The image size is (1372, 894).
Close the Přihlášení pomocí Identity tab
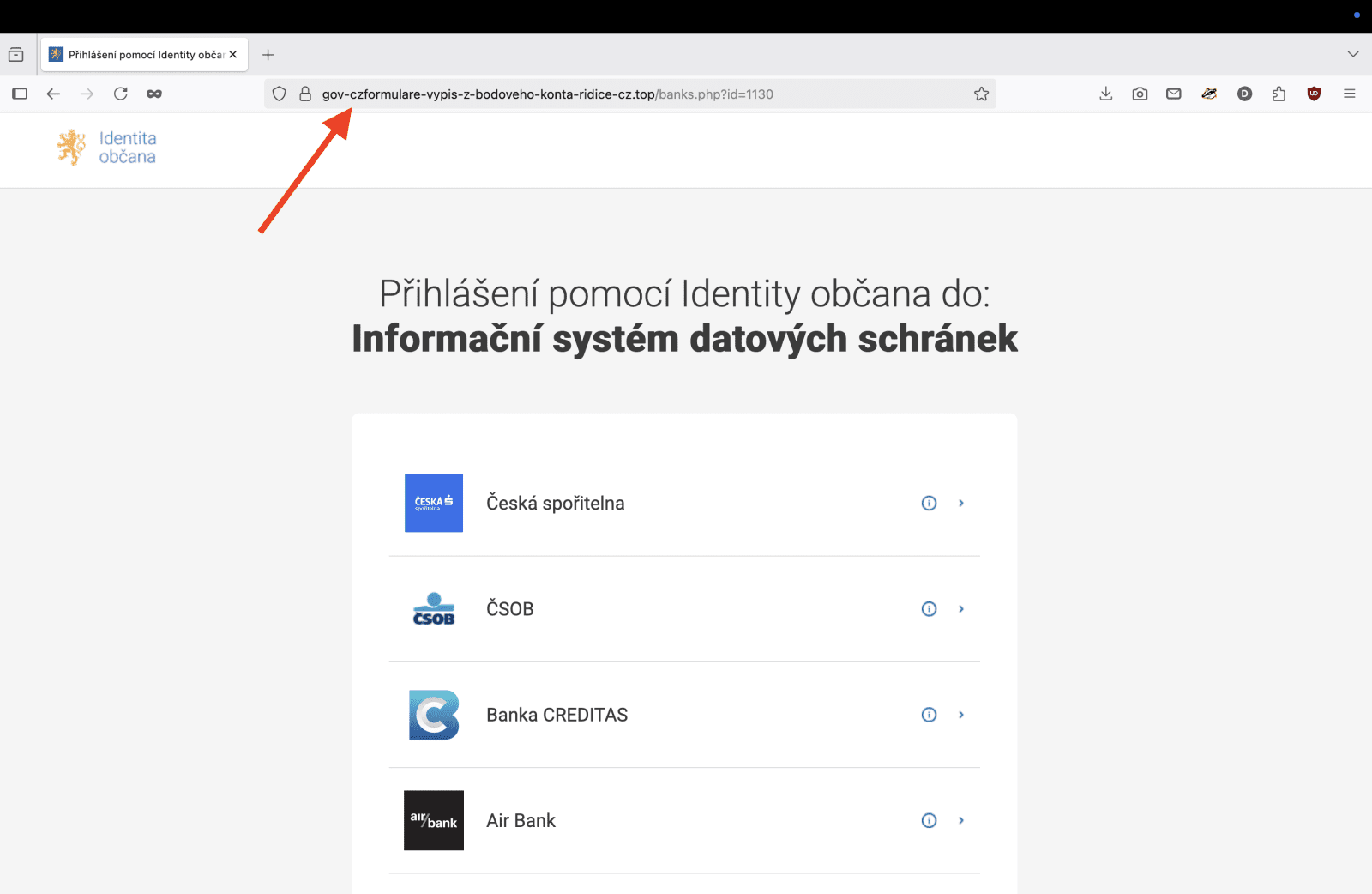[x=232, y=54]
